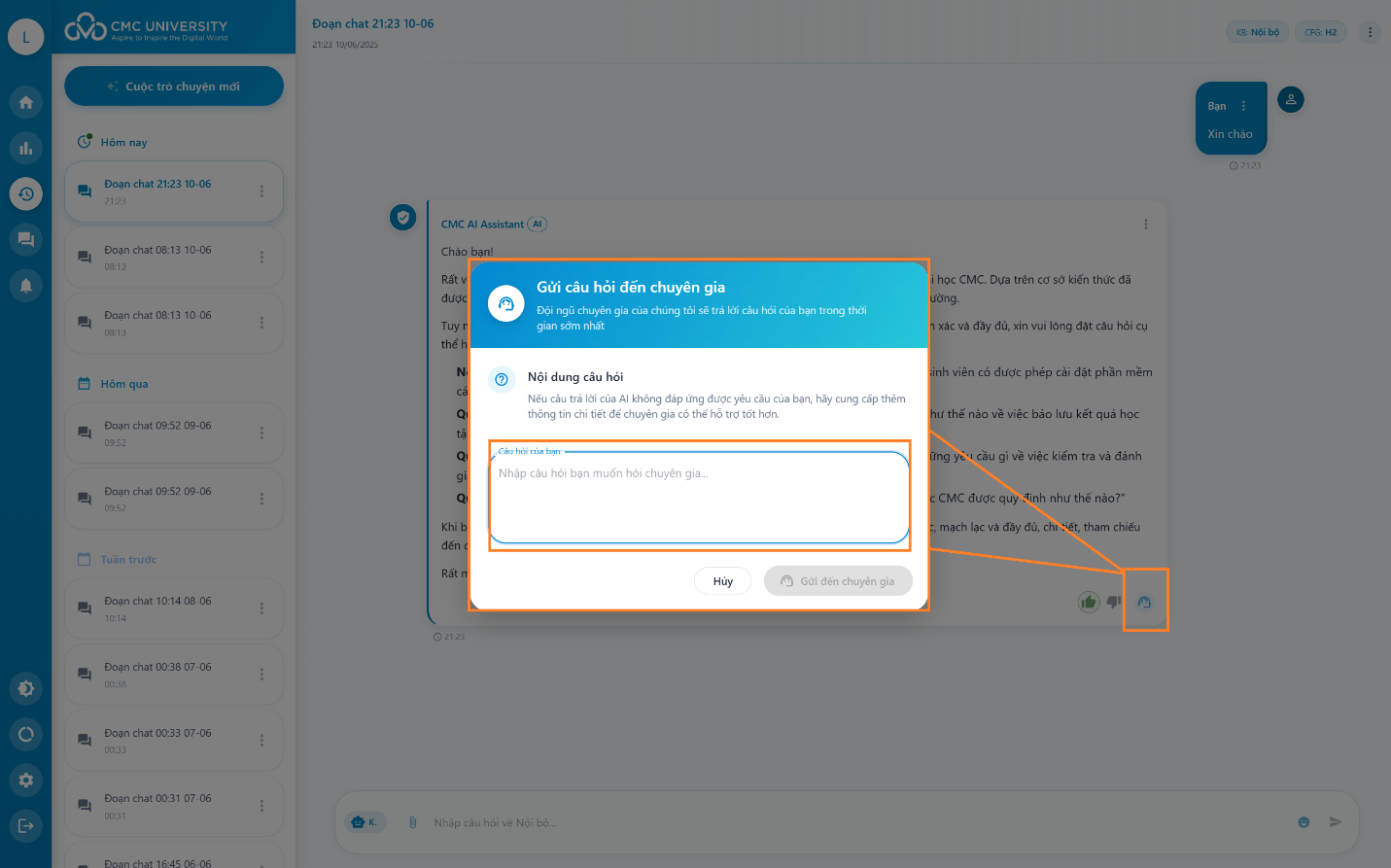Screen dimensions: 1391x868
Task: Open options menu for Đoạn chat 21:23 10-06
Action: 261,191
